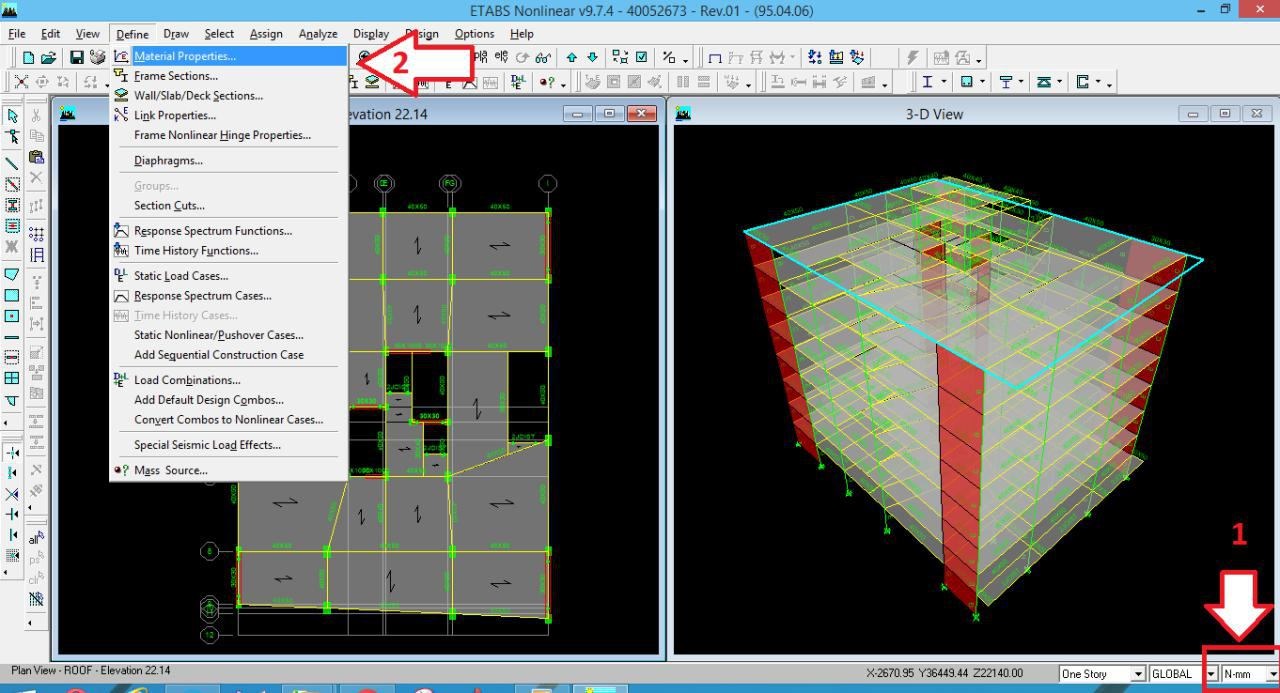Open steel joist design icon
Viewport: 1280px width, 693px height.
pyautogui.click(x=1044, y=82)
